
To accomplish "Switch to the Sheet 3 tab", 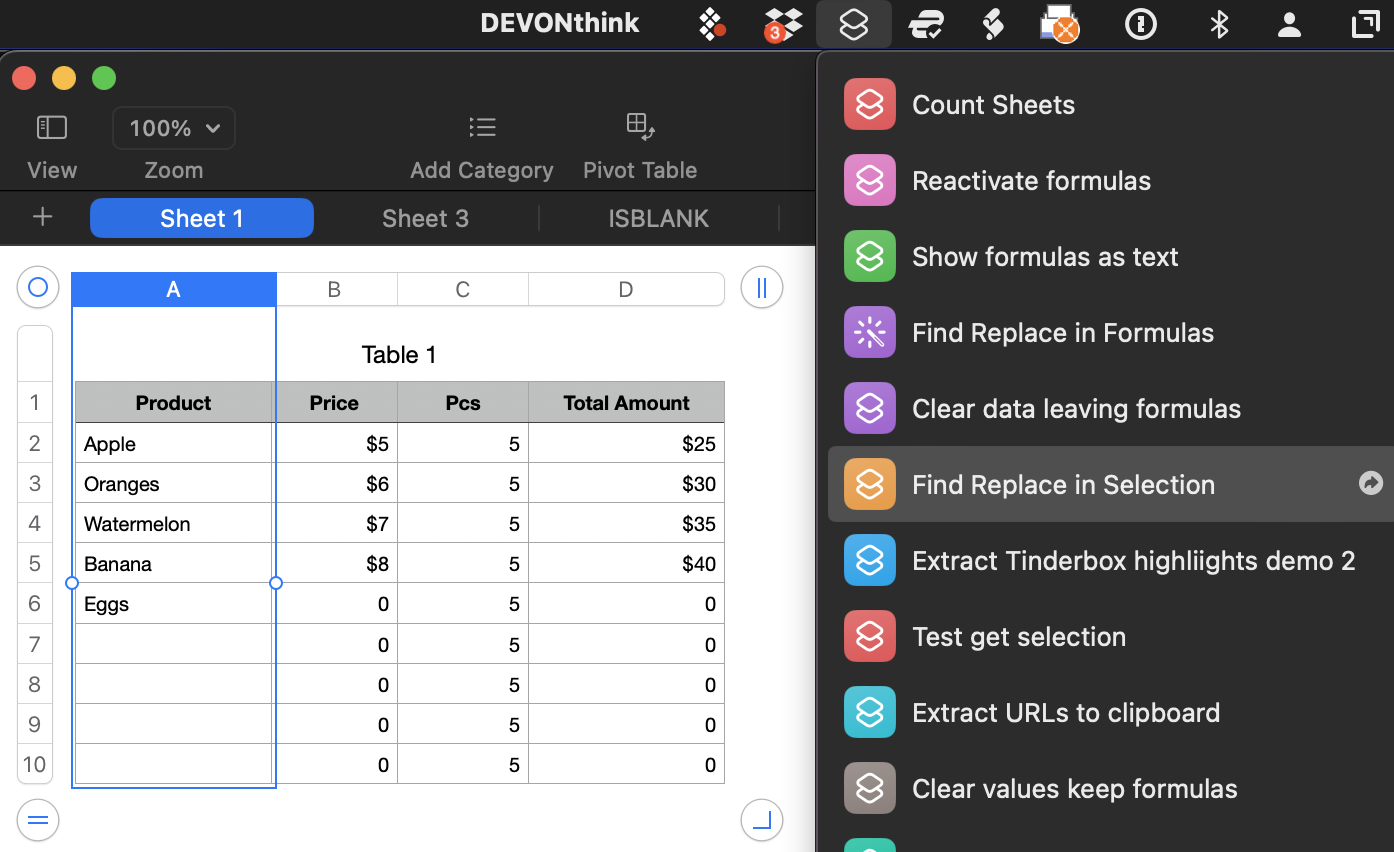I will click(x=425, y=218).
